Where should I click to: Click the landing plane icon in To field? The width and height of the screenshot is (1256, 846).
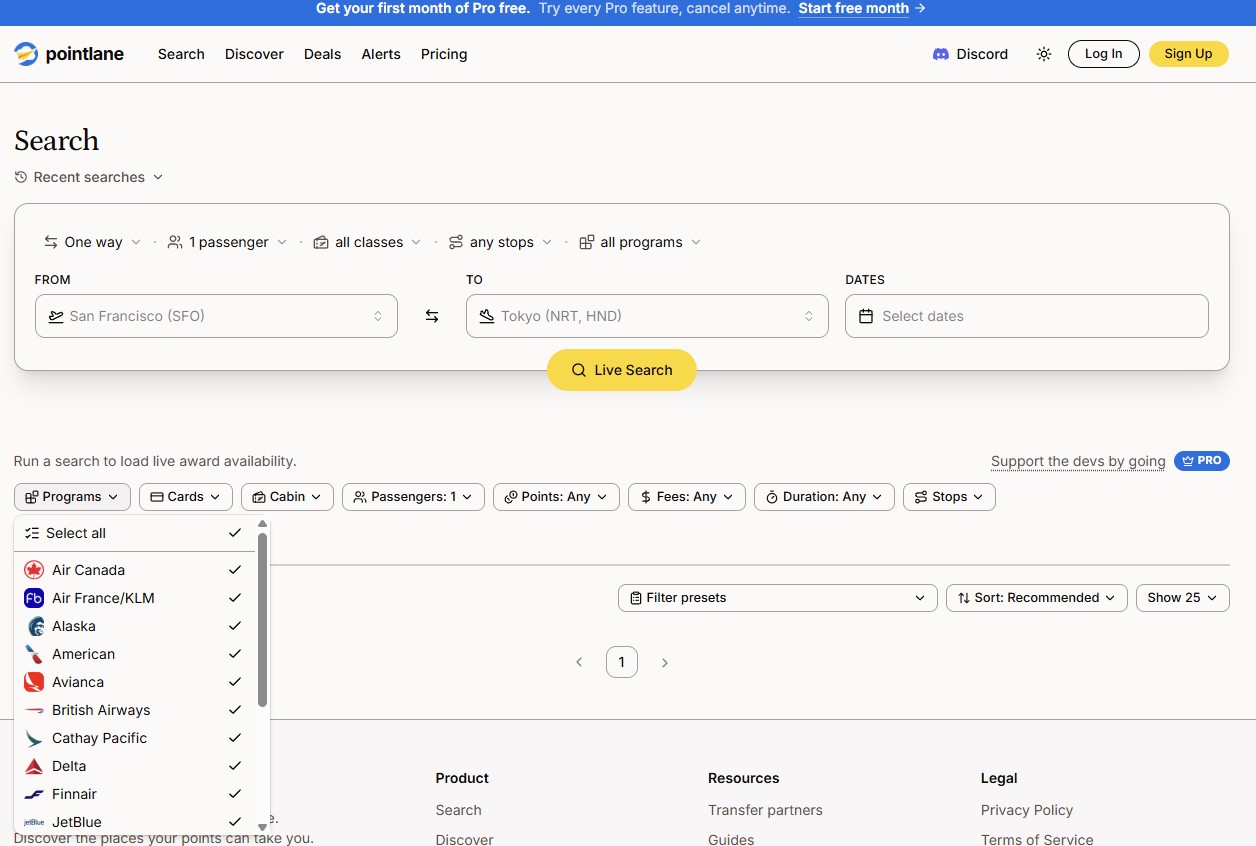pyautogui.click(x=487, y=316)
